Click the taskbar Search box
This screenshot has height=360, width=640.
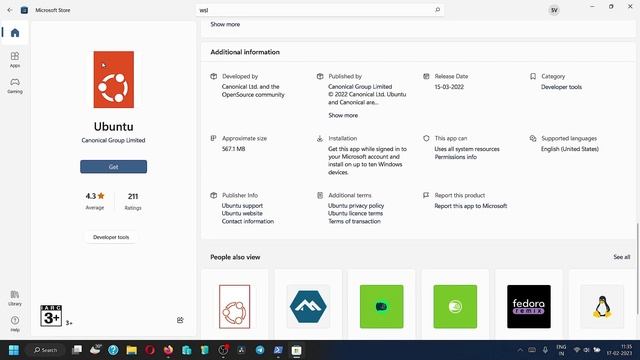pyautogui.click(x=46, y=350)
